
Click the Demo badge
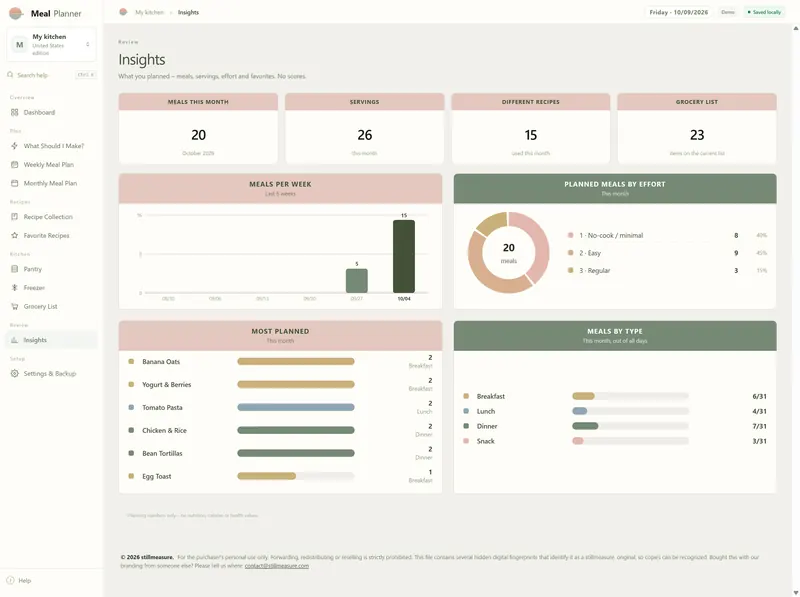728,12
